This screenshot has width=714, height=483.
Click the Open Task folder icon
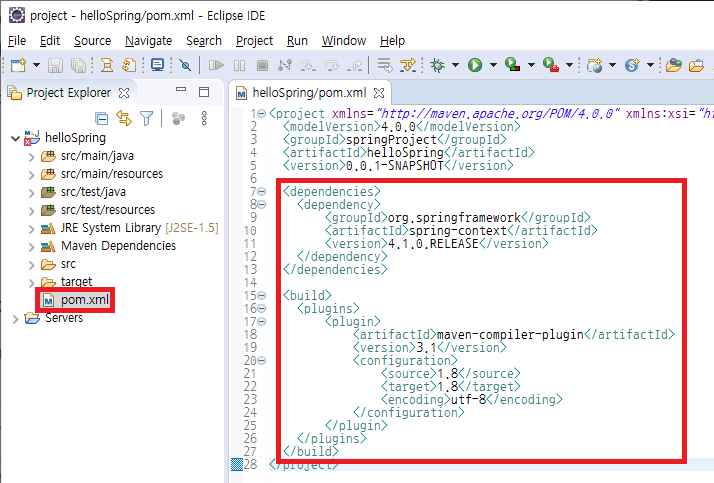click(696, 66)
